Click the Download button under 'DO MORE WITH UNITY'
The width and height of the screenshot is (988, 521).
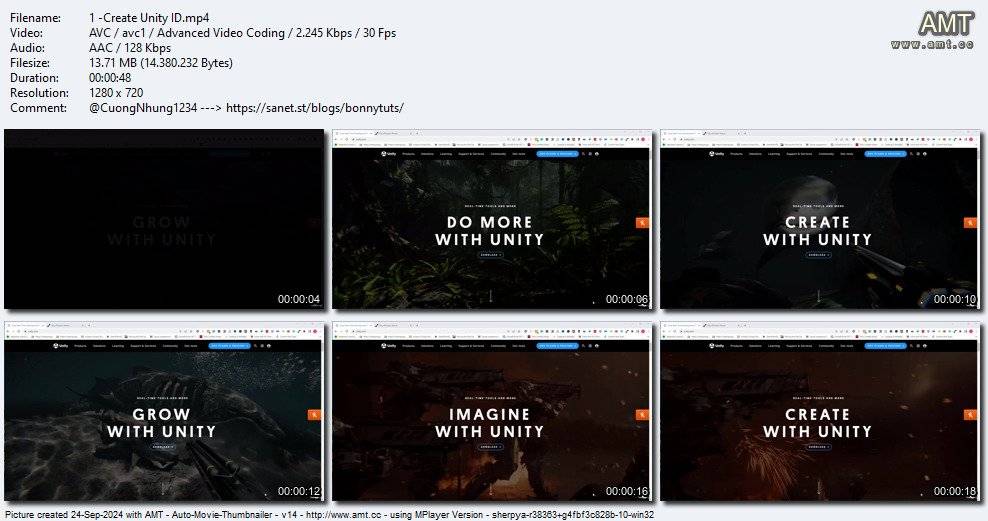490,255
